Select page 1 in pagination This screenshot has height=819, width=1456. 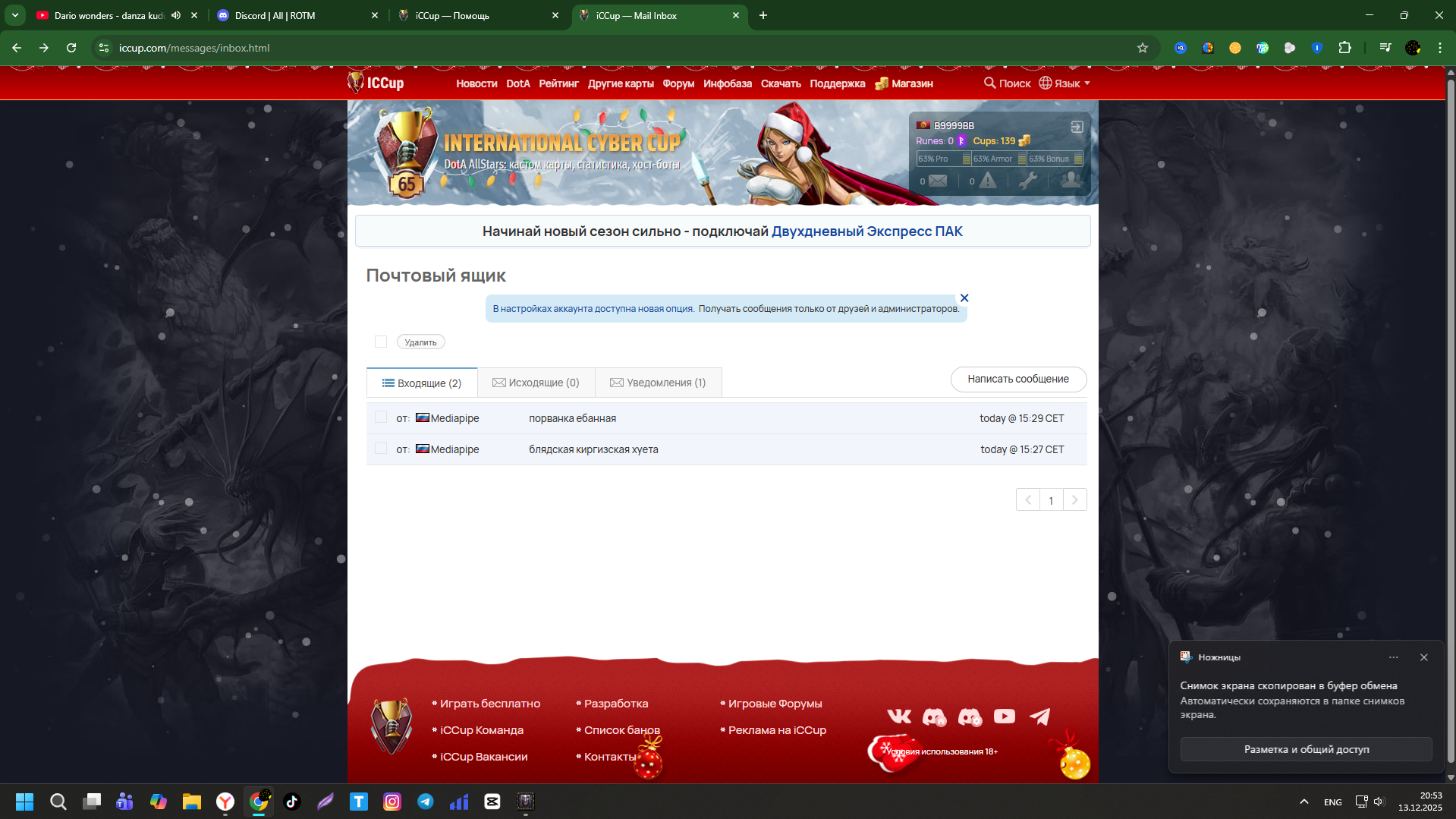coord(1051,499)
